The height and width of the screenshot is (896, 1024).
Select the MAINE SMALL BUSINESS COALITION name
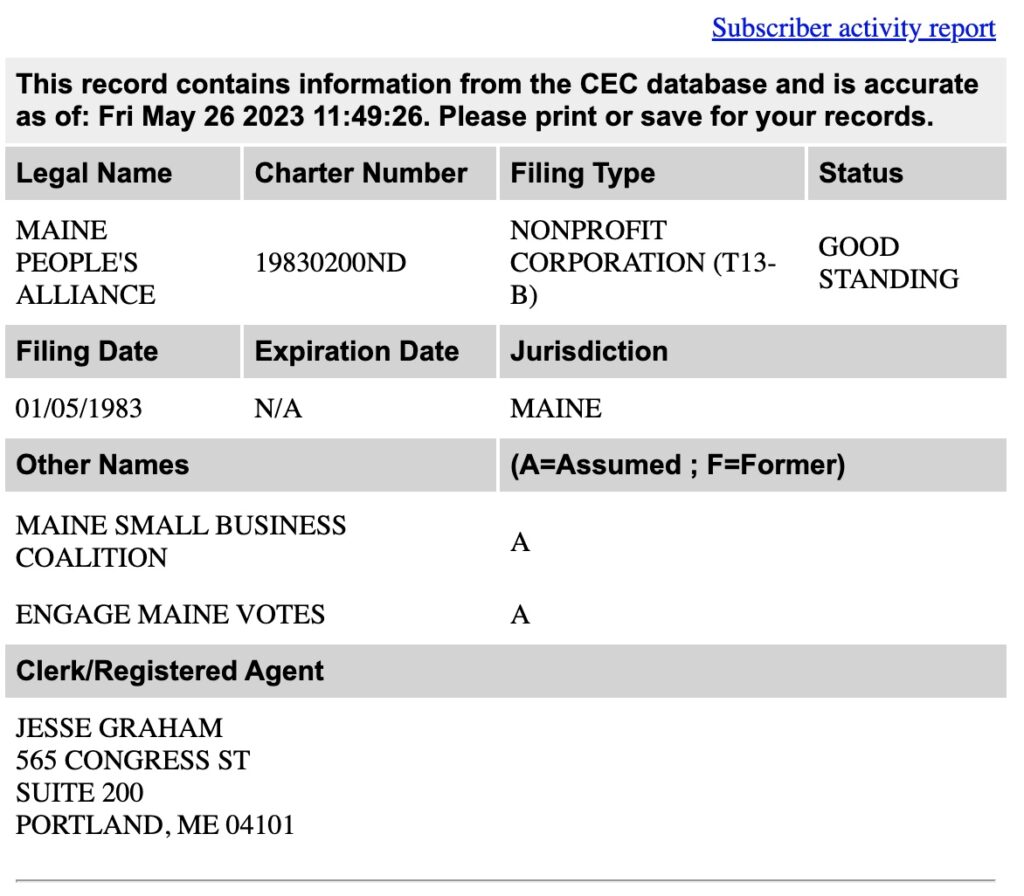[180, 541]
